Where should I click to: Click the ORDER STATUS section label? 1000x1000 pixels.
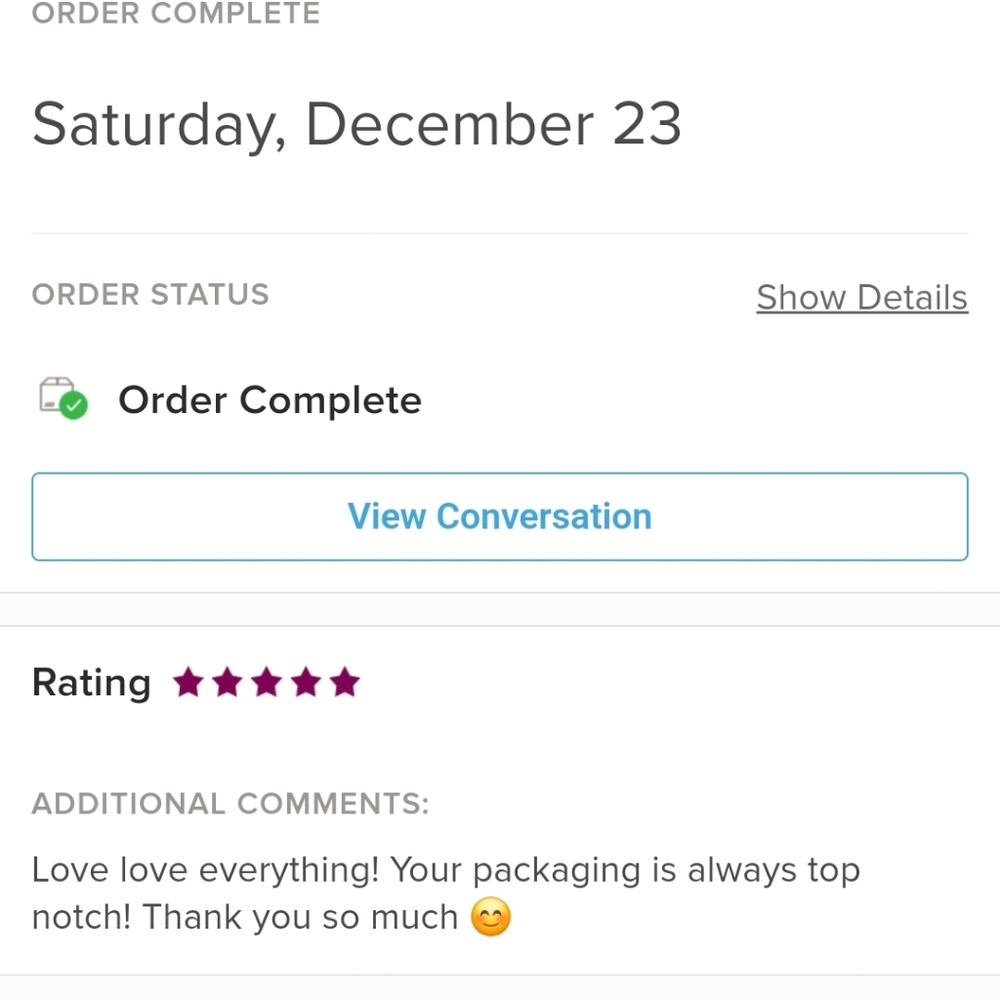[150, 294]
